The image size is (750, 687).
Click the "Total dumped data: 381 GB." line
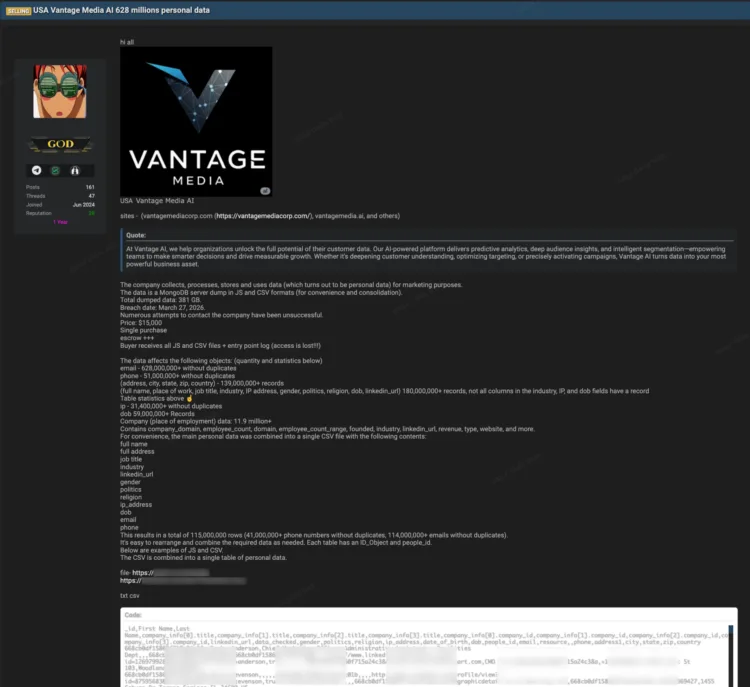coord(161,300)
